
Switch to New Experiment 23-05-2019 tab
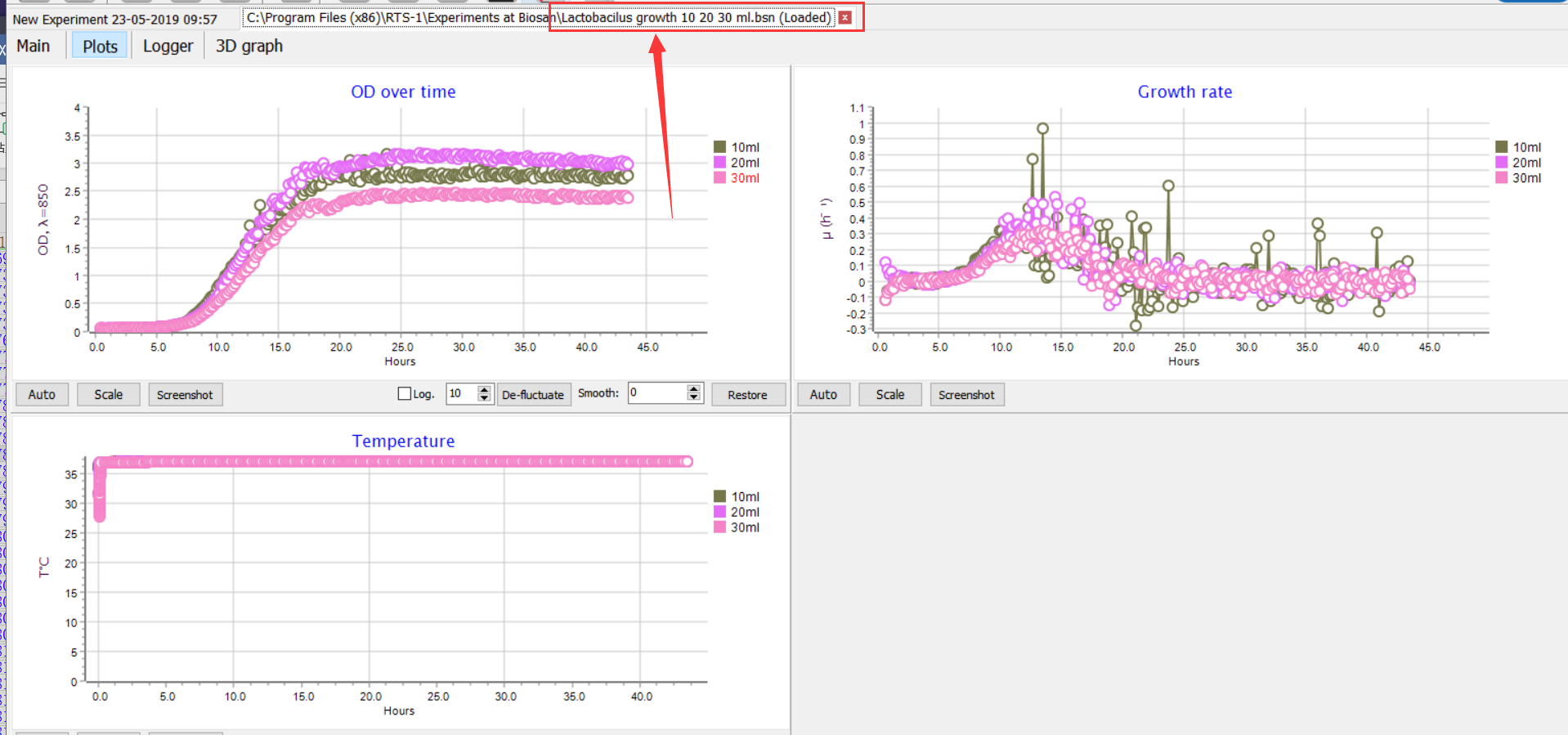pos(115,19)
